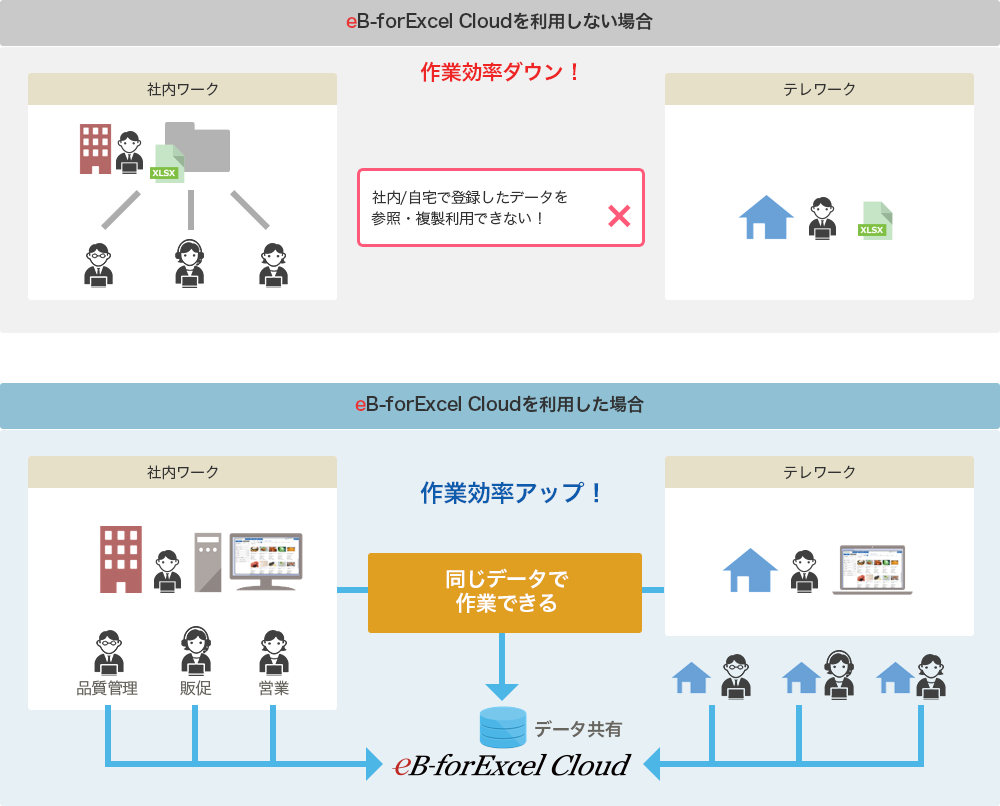Screen dimensions: 1000x806
Task: Click the worker icon beside lower red building
Action: pyautogui.click(x=167, y=571)
